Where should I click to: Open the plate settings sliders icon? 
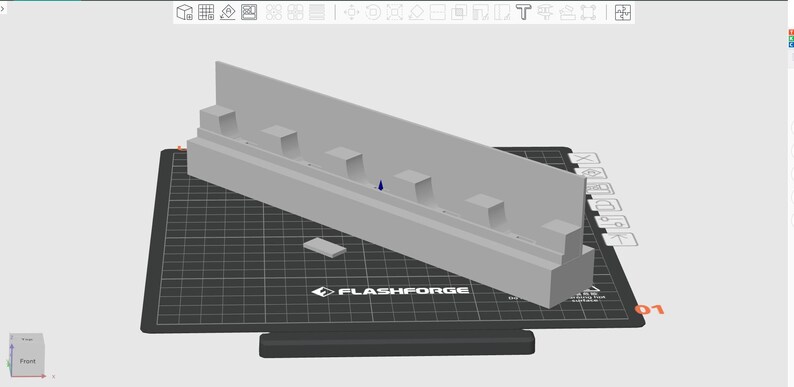[613, 222]
